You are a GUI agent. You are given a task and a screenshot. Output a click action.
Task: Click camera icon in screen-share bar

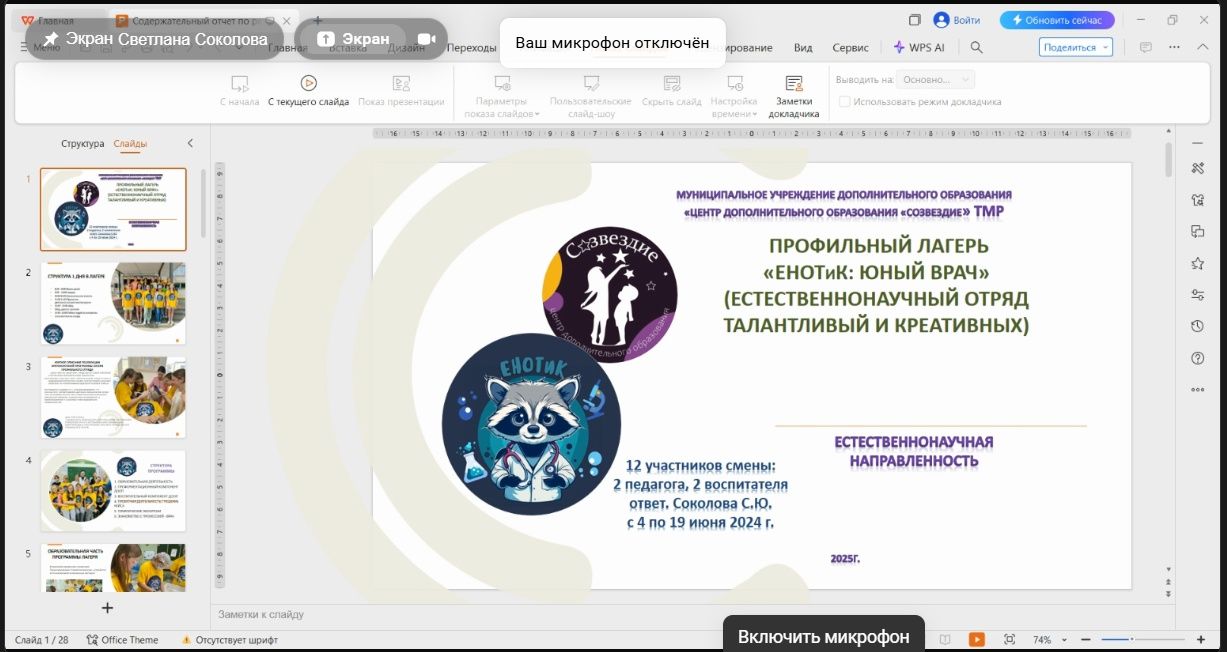pos(427,39)
